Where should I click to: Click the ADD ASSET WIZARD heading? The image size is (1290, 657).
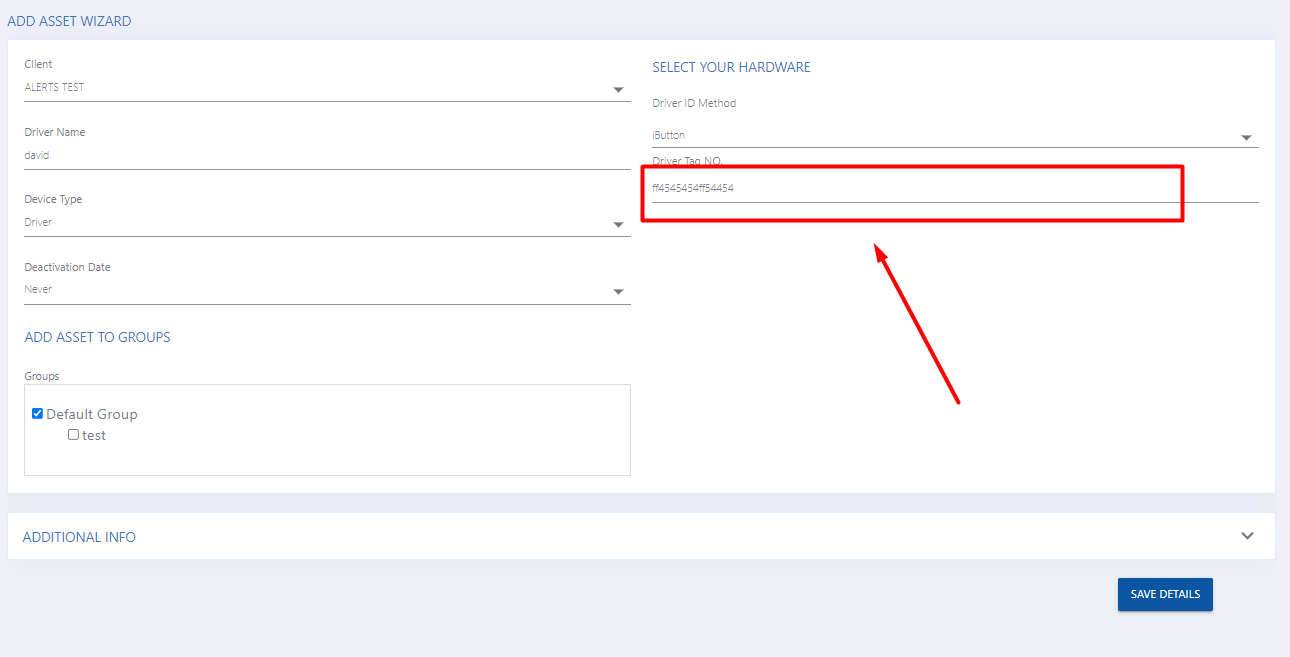(69, 21)
